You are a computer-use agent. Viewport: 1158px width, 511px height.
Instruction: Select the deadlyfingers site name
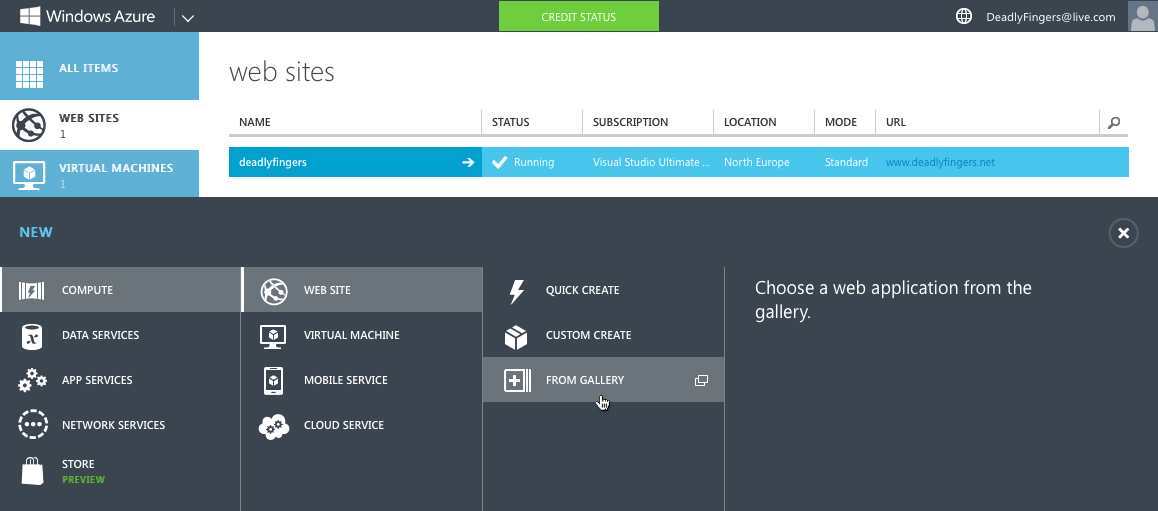point(273,162)
